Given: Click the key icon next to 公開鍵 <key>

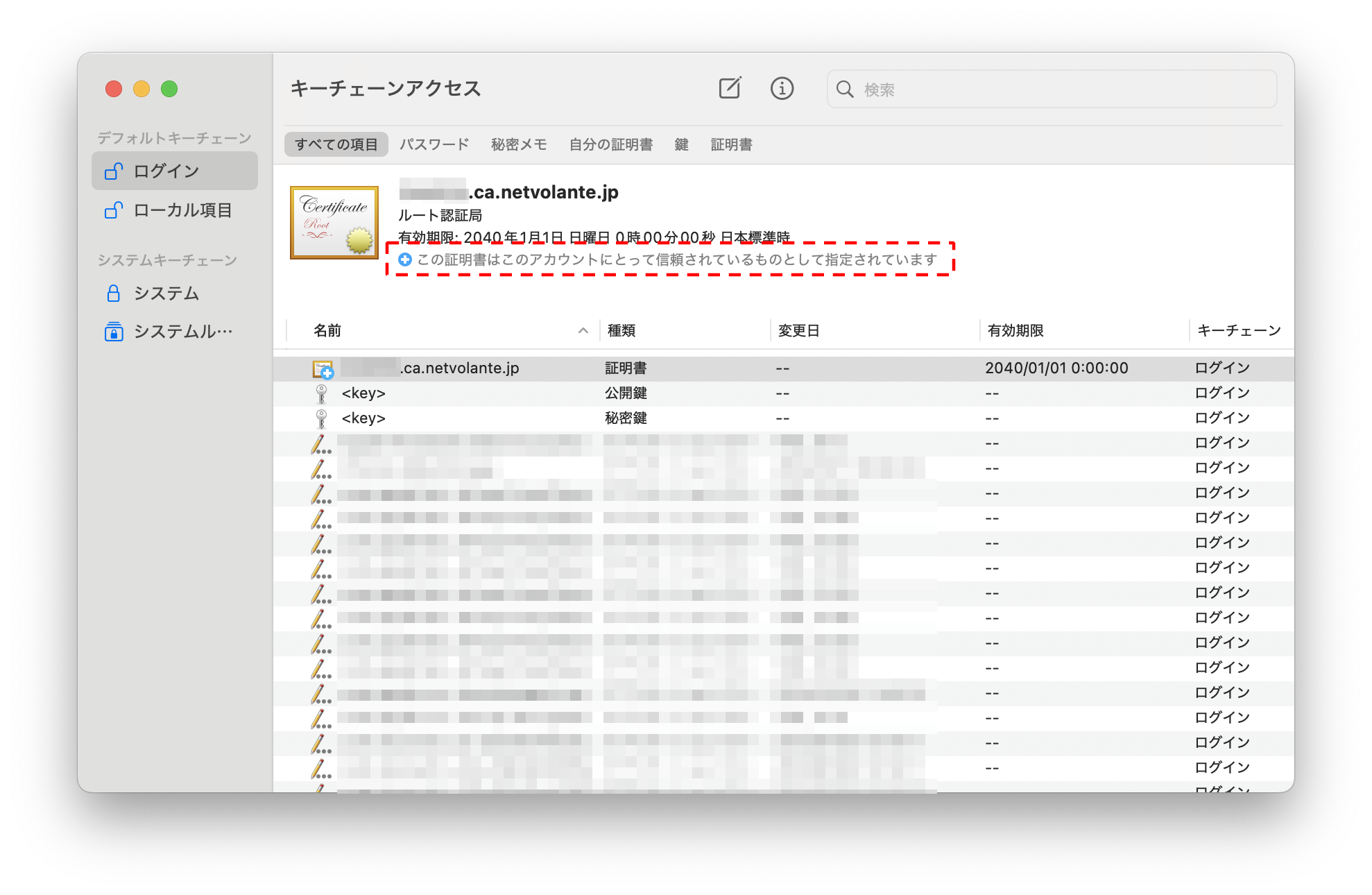Looking at the screenshot, I should [321, 393].
